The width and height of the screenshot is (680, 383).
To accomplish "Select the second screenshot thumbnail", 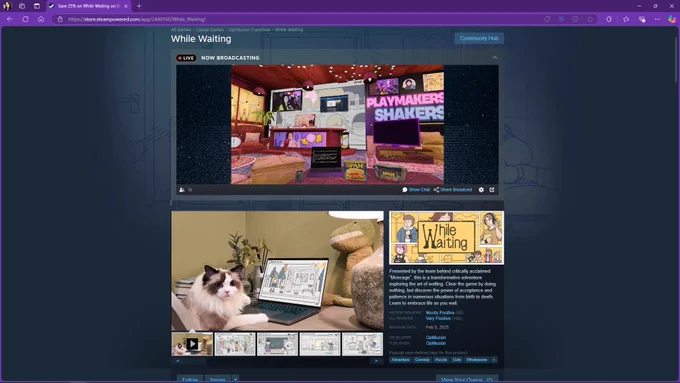I will coord(235,344).
